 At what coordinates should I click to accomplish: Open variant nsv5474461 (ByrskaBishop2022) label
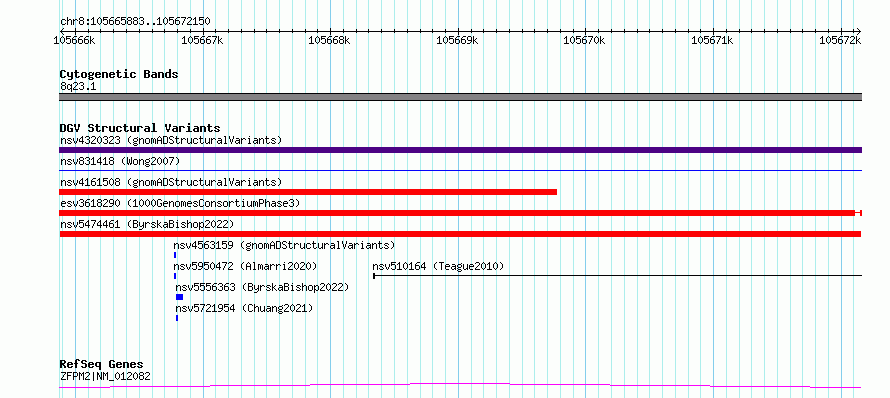[x=146, y=224]
